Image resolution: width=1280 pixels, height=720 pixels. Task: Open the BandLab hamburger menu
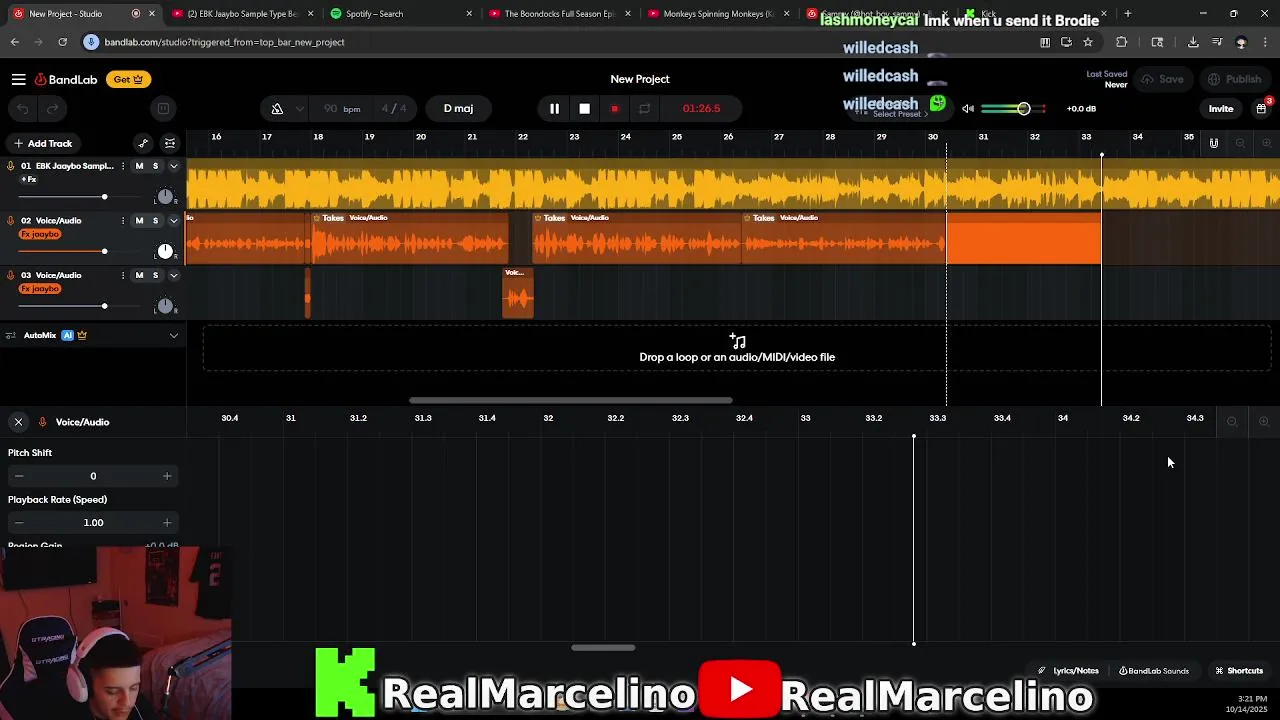[18, 79]
